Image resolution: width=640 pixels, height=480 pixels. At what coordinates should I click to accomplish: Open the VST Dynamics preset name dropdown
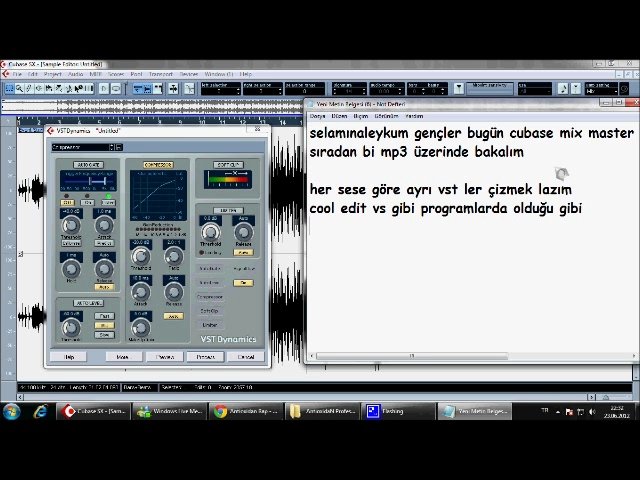tap(81, 147)
